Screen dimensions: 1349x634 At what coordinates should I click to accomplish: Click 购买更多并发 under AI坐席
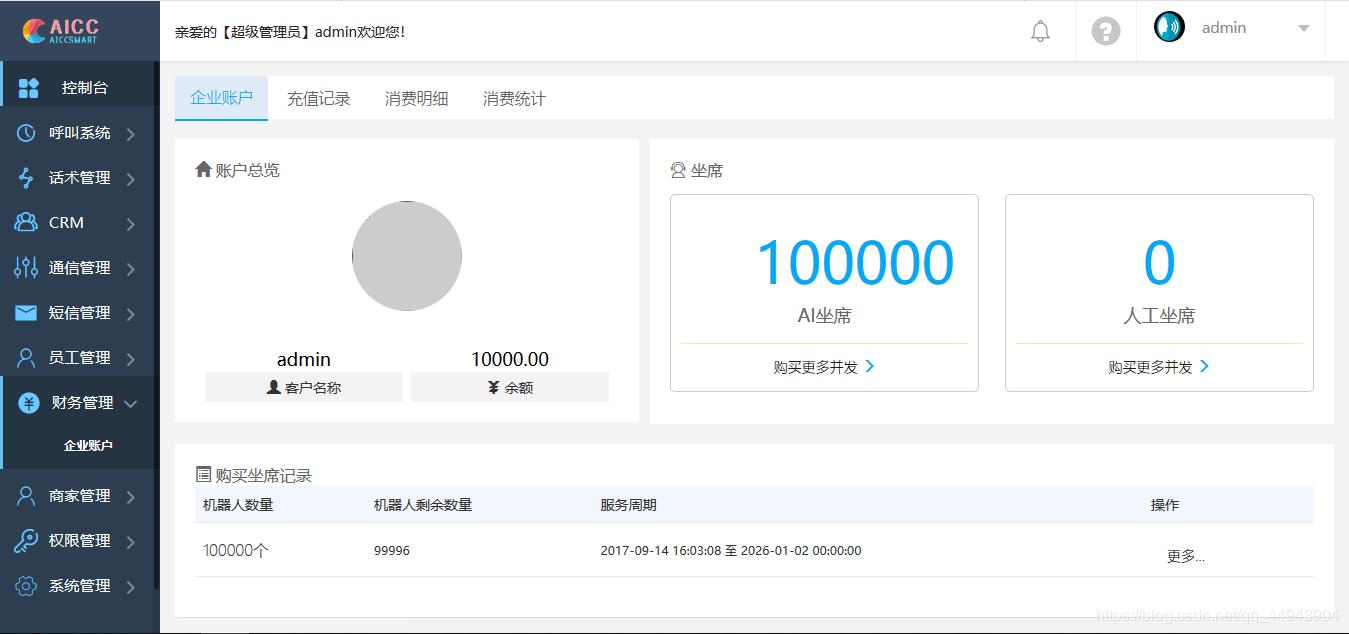[823, 367]
